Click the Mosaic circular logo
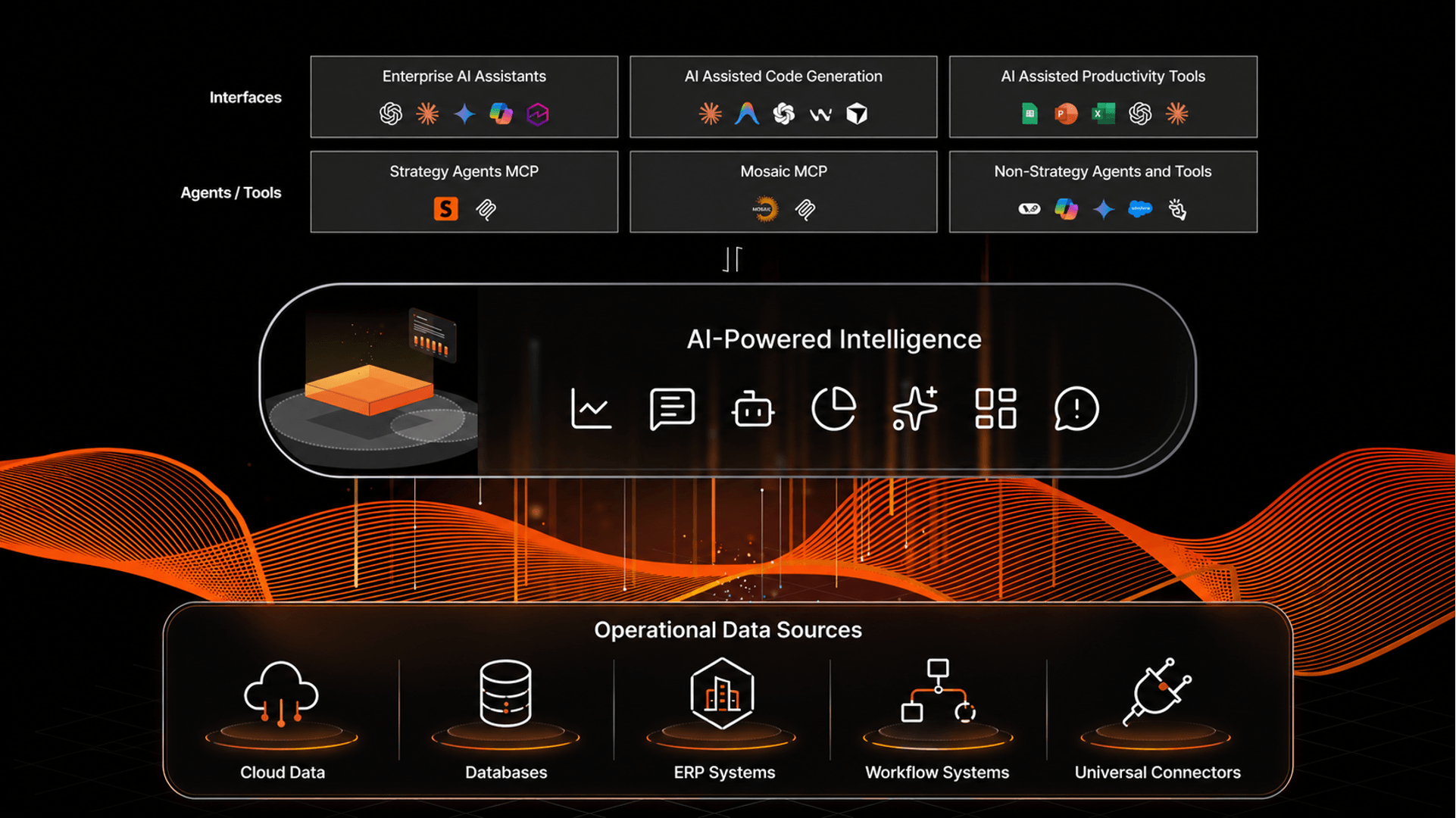The image size is (1456, 818). (x=765, y=209)
